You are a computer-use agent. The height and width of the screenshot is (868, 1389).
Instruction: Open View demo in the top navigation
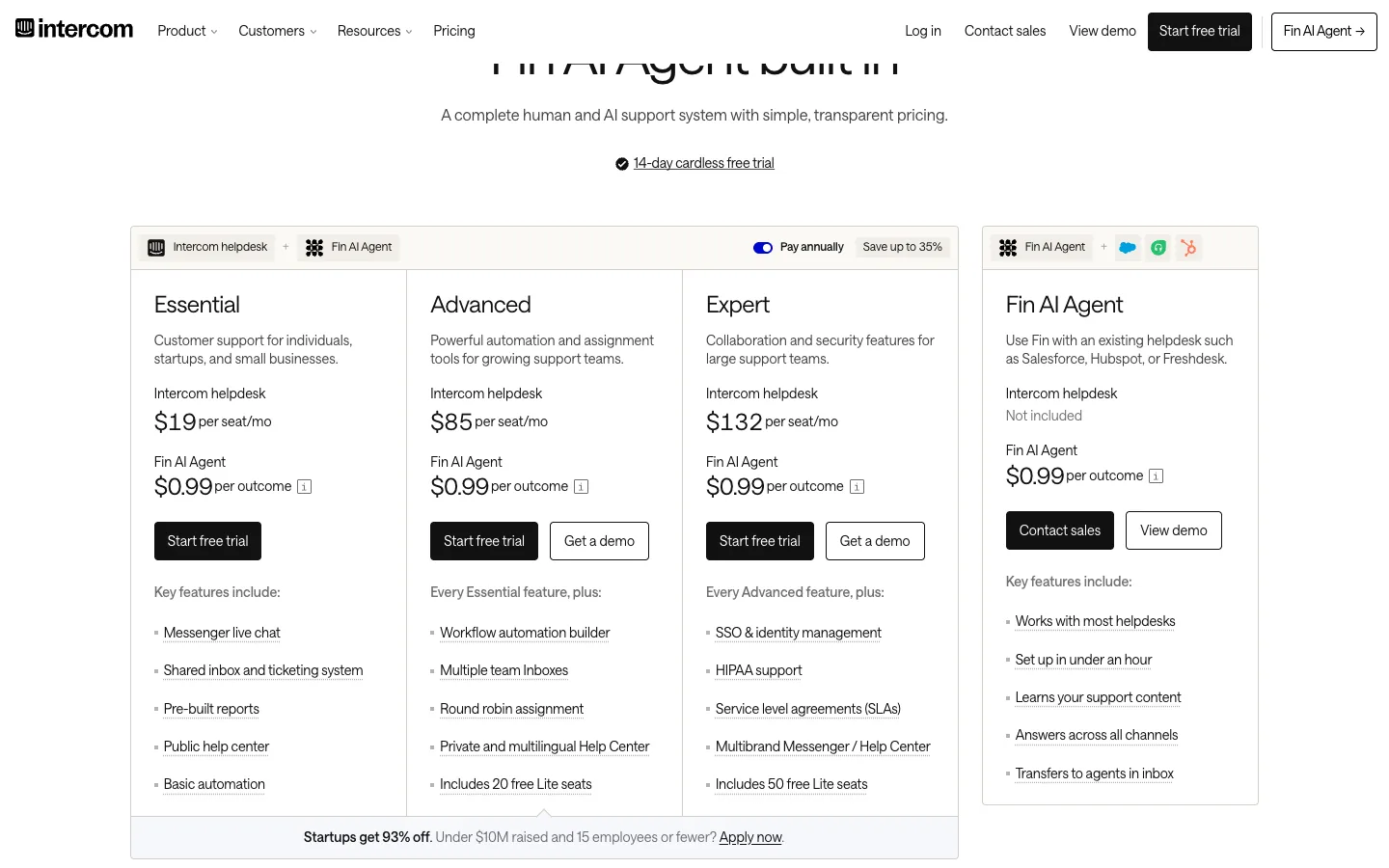1103,31
